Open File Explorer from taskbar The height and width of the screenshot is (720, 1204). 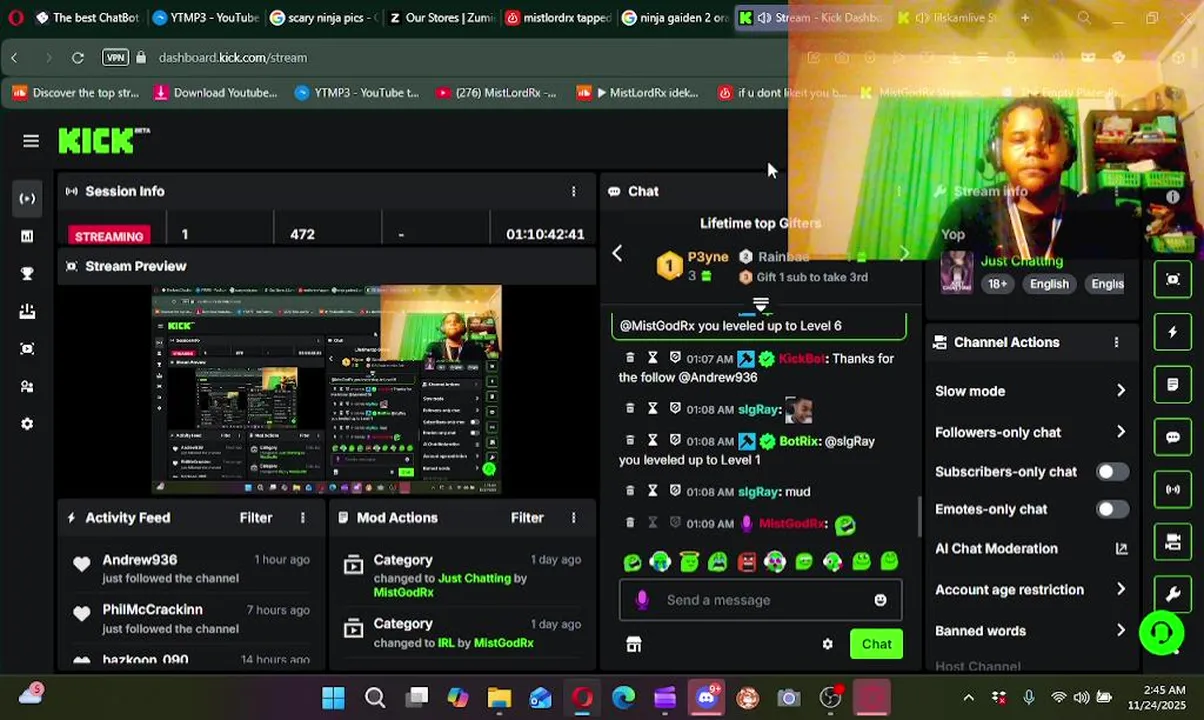click(499, 698)
